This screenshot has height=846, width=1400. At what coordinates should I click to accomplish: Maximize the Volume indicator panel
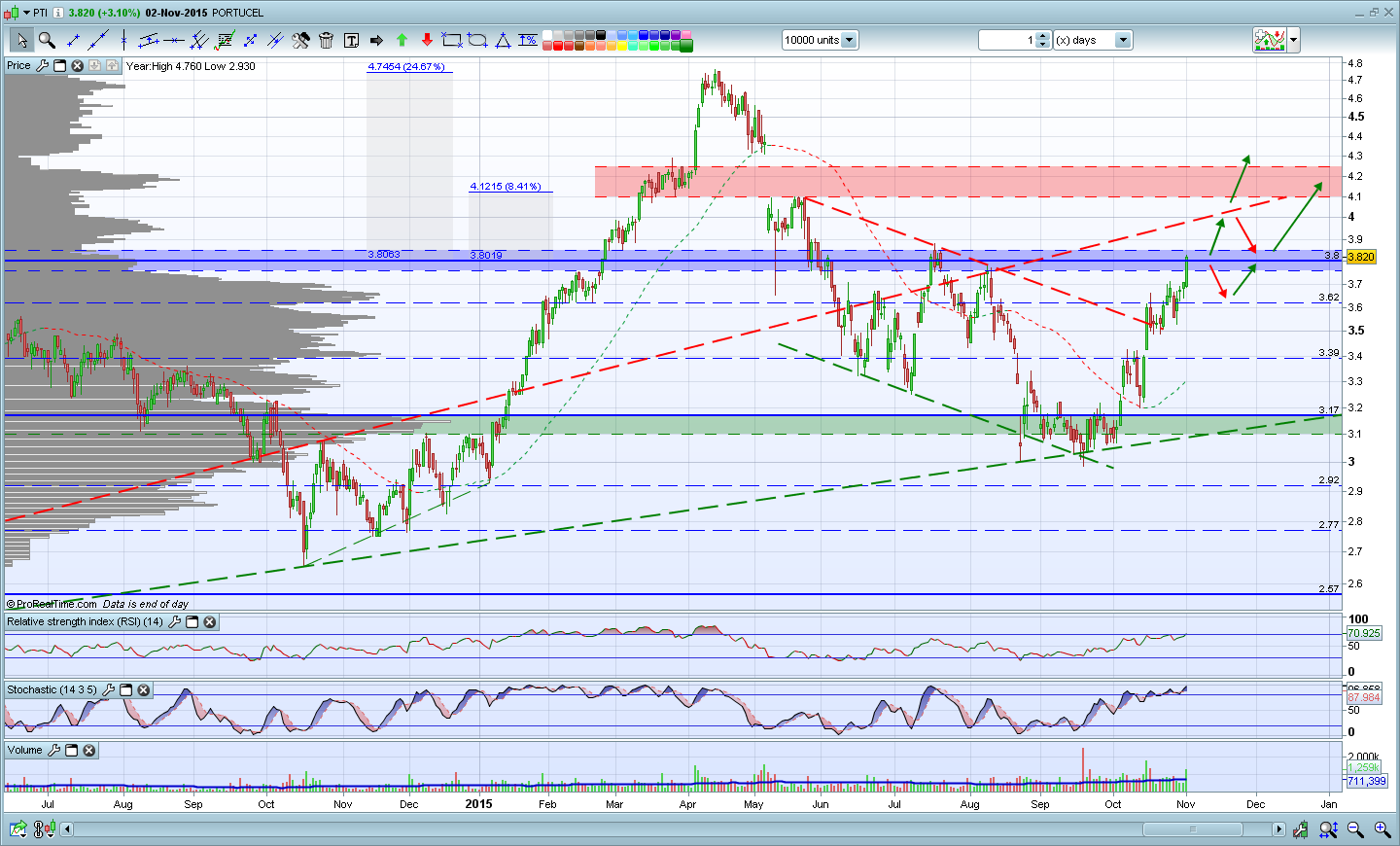72,750
